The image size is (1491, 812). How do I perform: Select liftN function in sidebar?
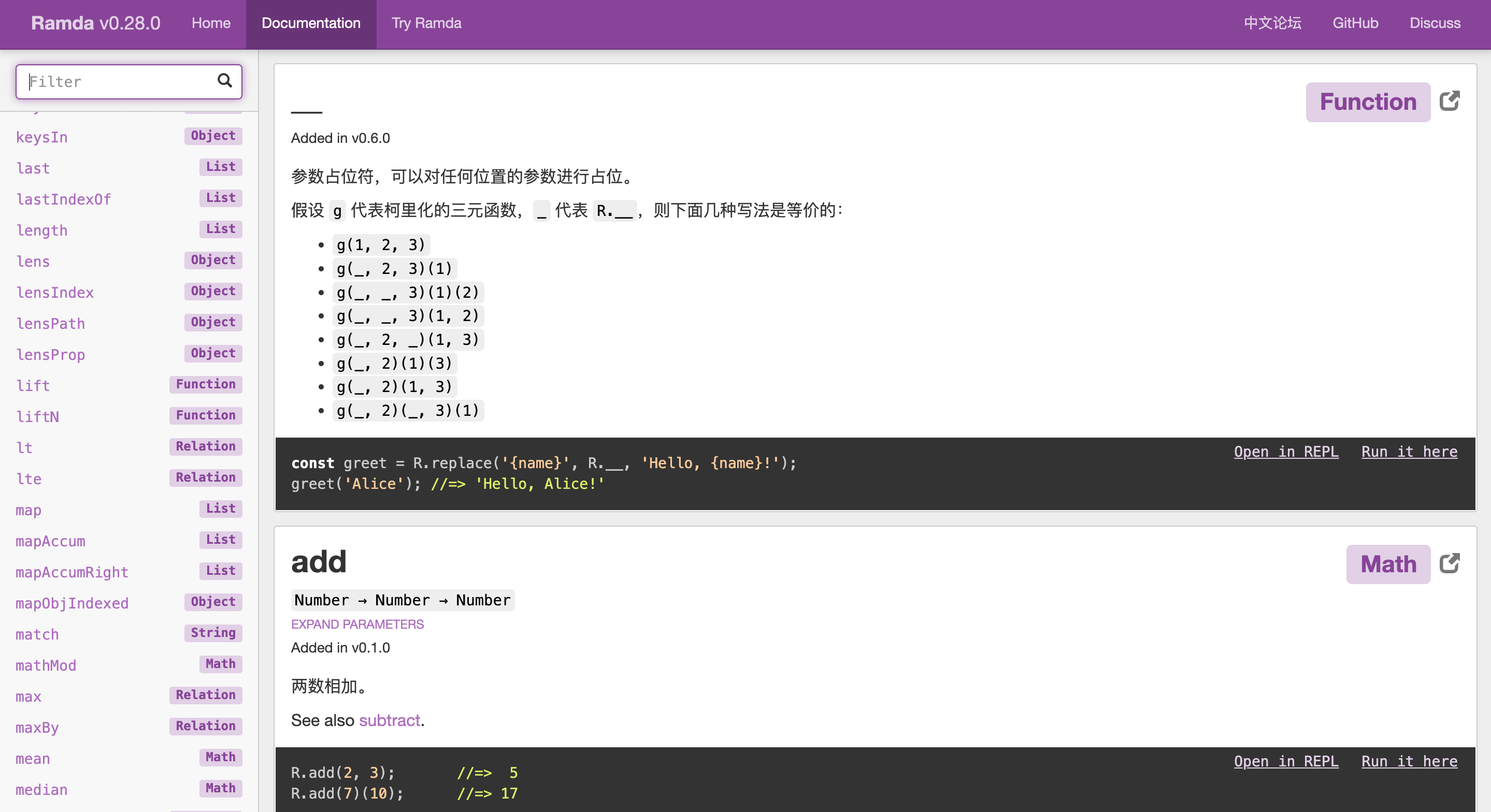[37, 417]
